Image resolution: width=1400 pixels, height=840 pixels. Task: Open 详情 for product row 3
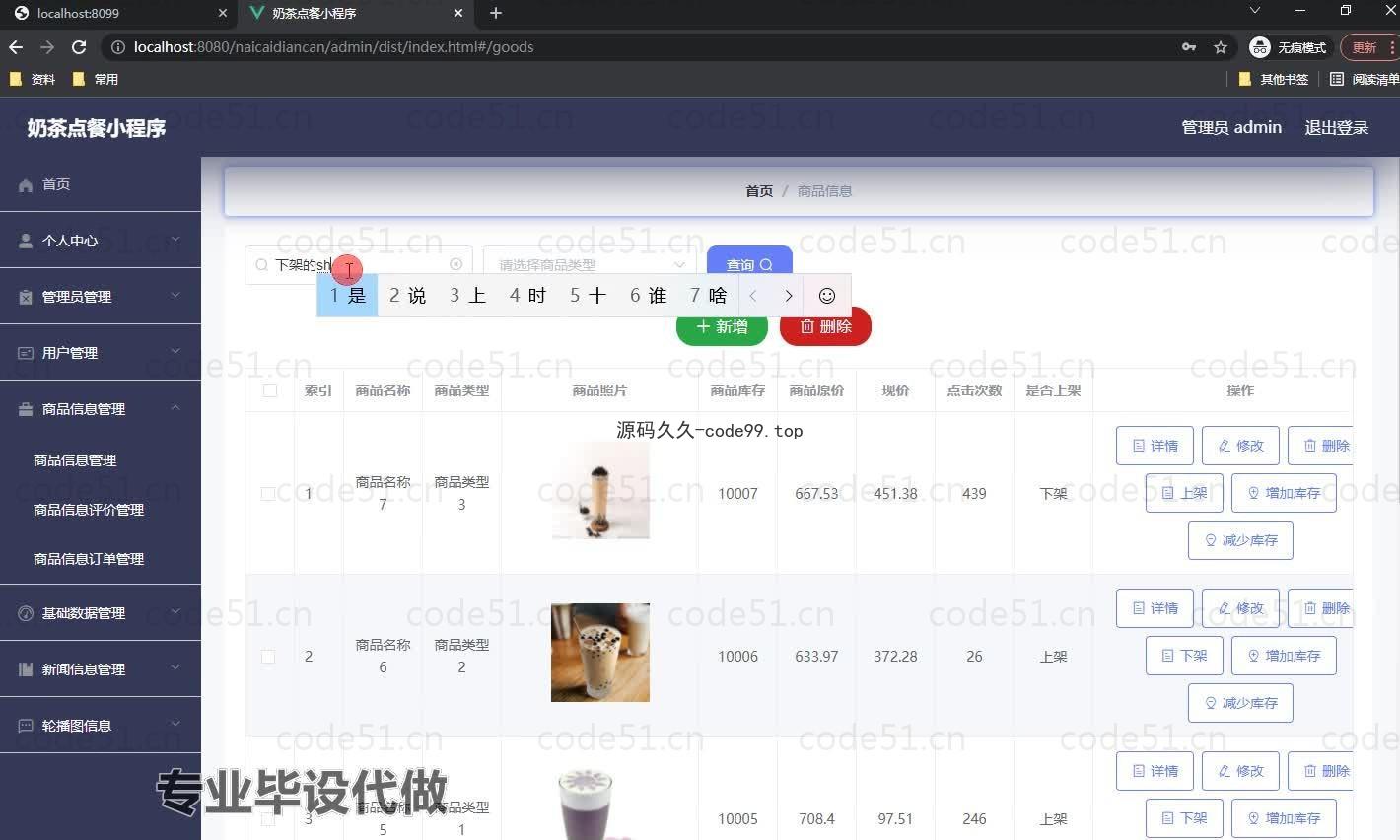click(x=1155, y=771)
